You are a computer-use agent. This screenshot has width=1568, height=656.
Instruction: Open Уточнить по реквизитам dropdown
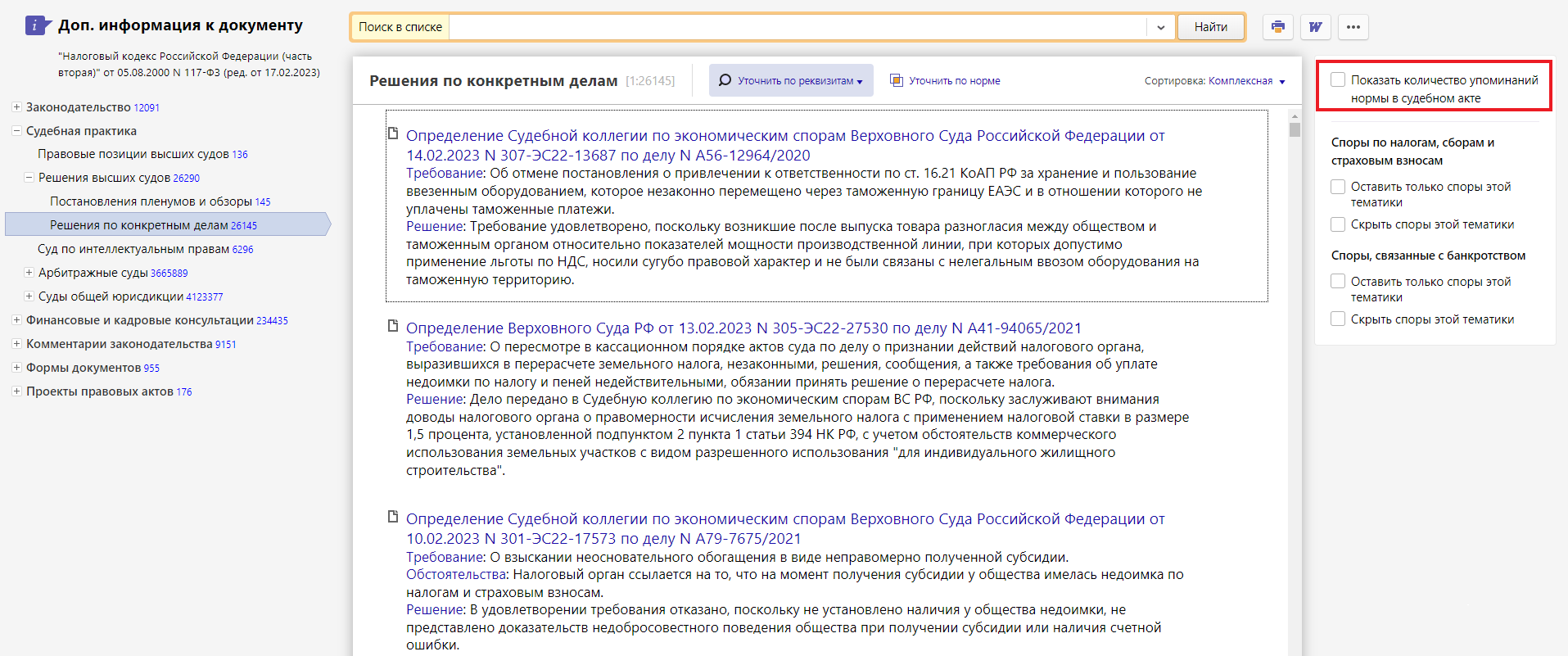(791, 80)
